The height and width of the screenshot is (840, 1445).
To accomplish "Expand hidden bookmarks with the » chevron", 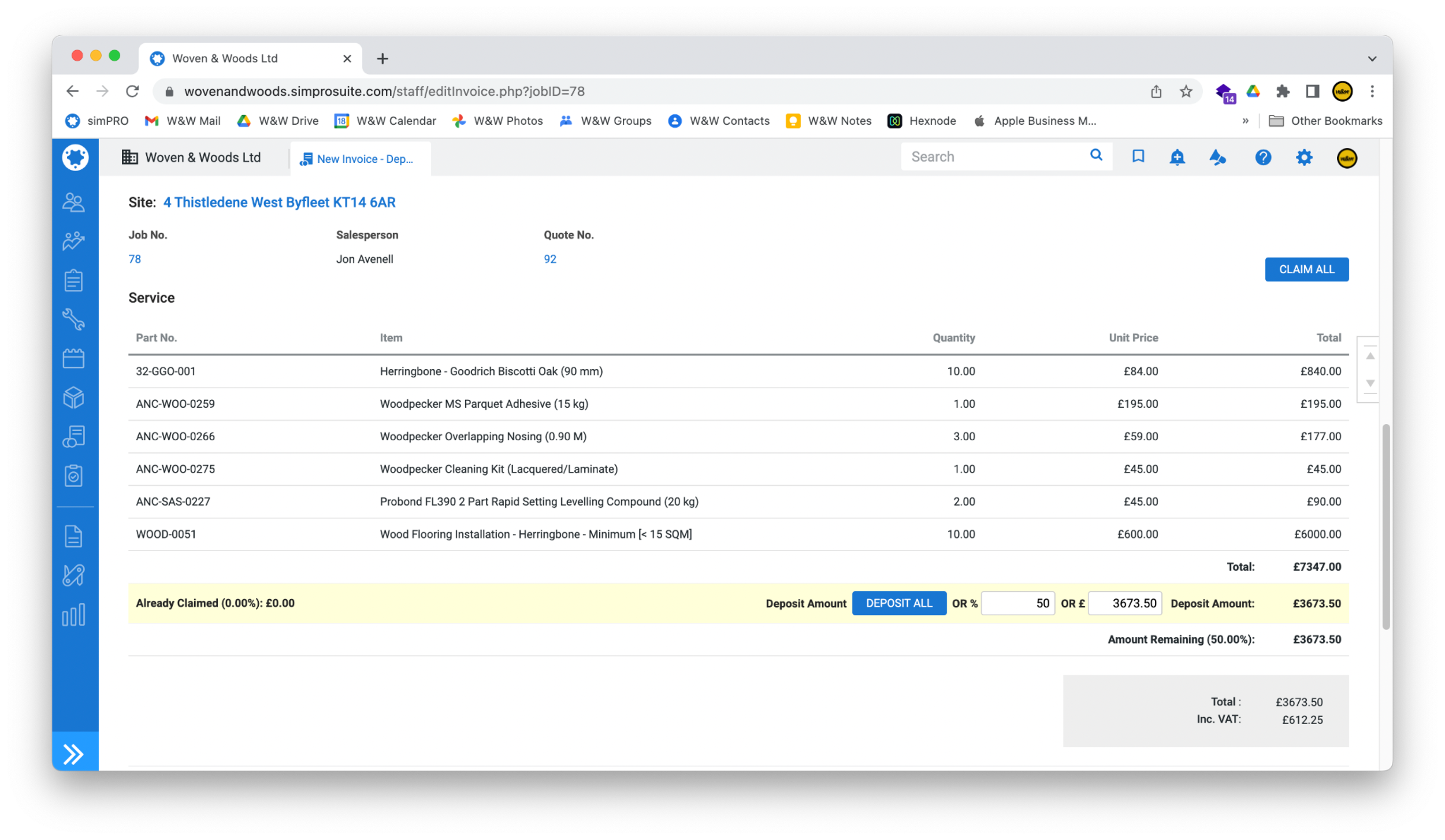I will (1246, 121).
